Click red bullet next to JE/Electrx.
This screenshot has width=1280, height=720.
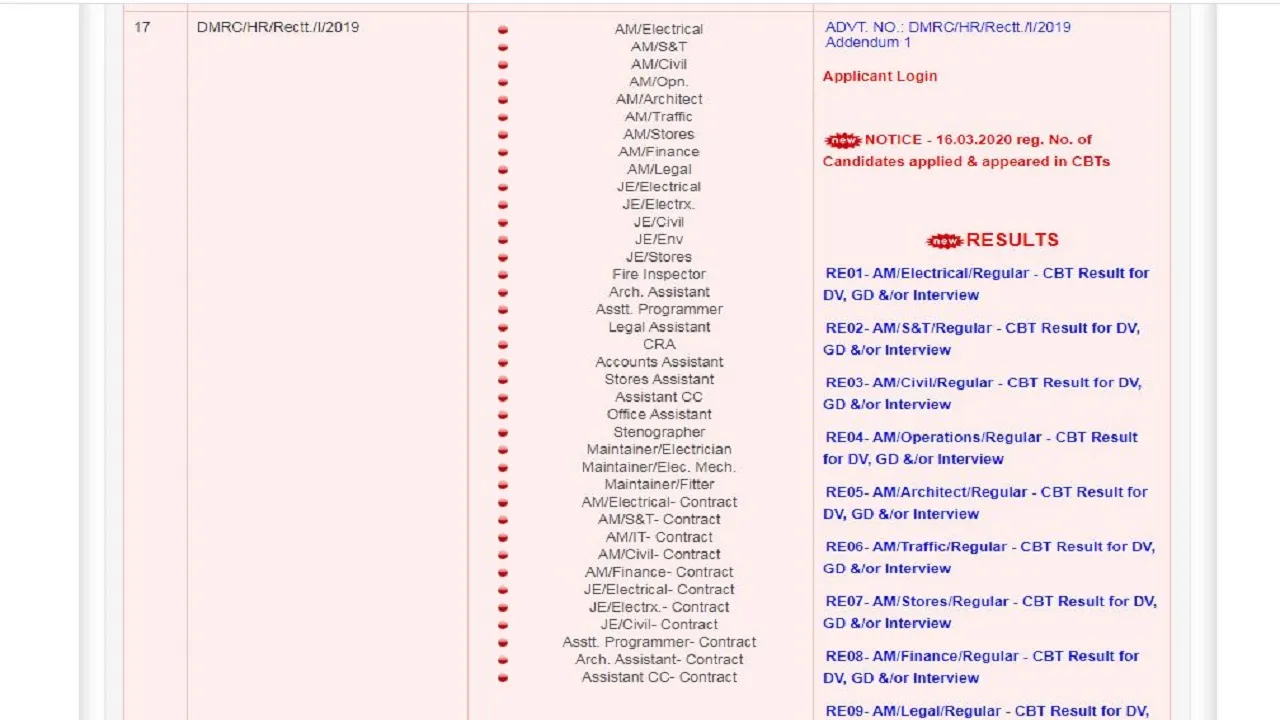pyautogui.click(x=503, y=205)
